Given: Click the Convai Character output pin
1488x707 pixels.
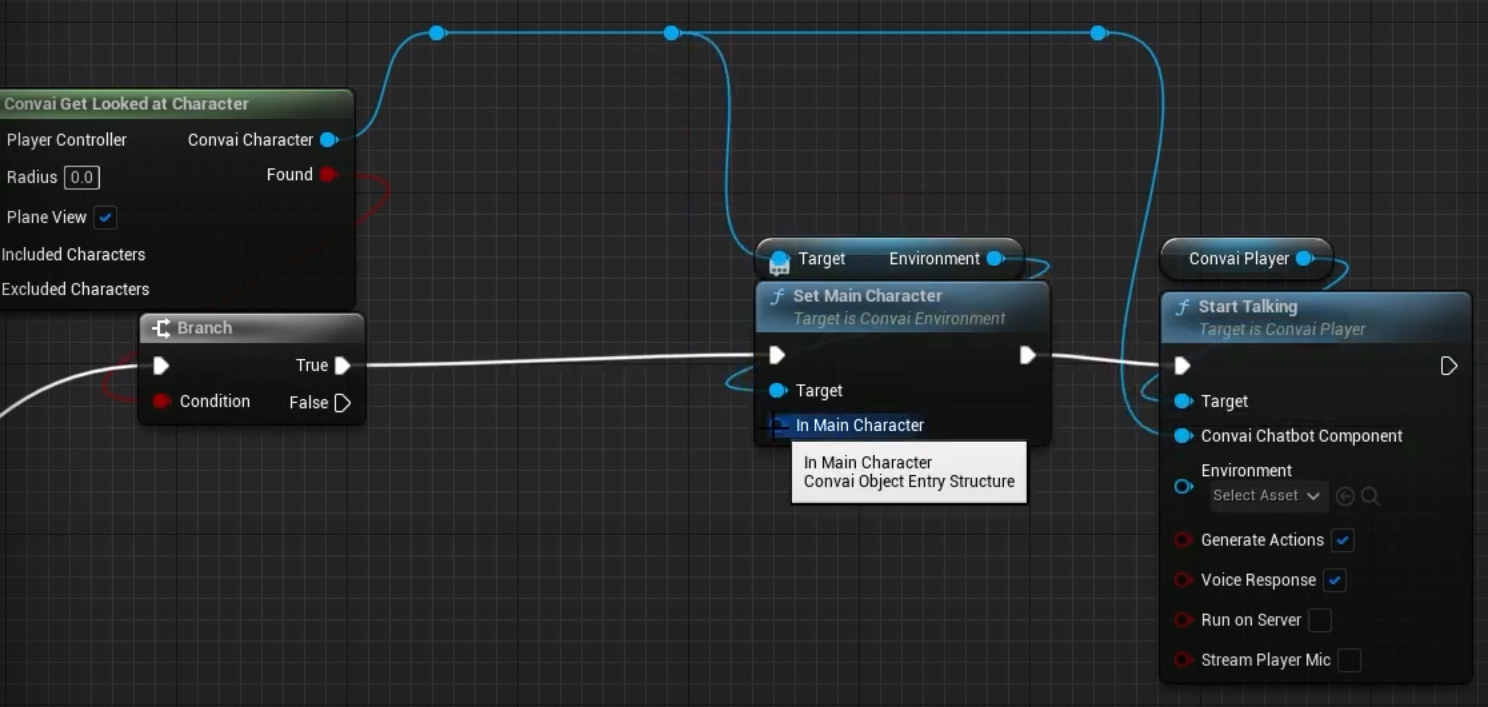Looking at the screenshot, I should (327, 140).
